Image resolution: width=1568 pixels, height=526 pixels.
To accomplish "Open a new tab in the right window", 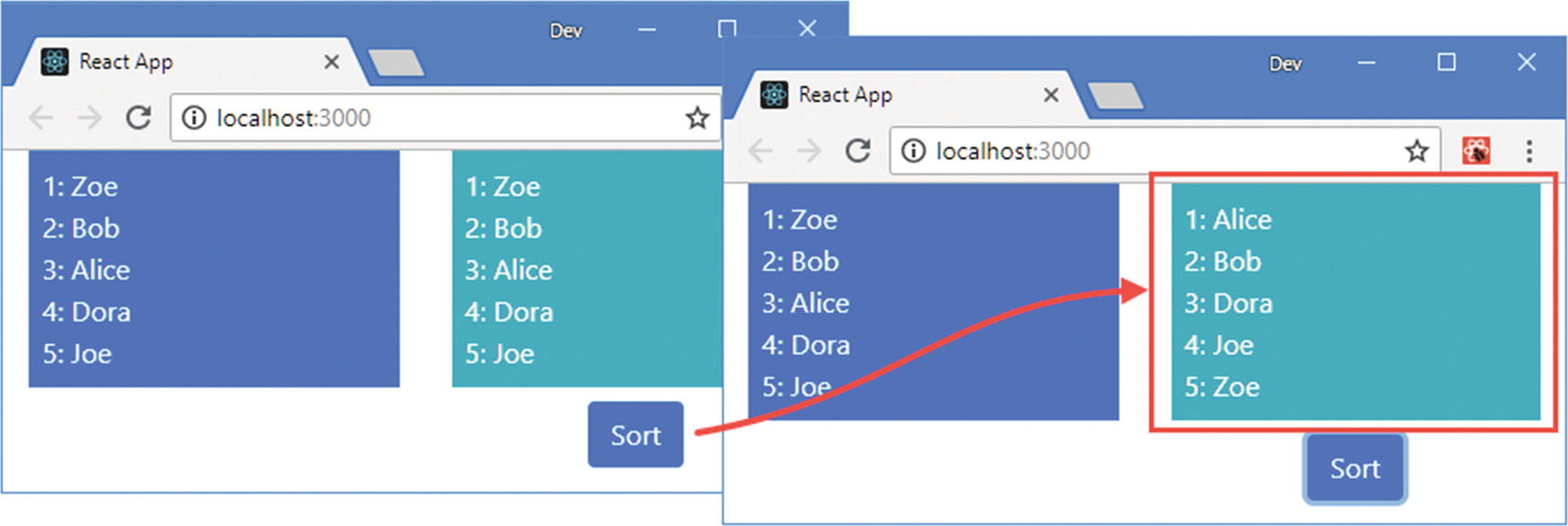I will [x=1115, y=96].
